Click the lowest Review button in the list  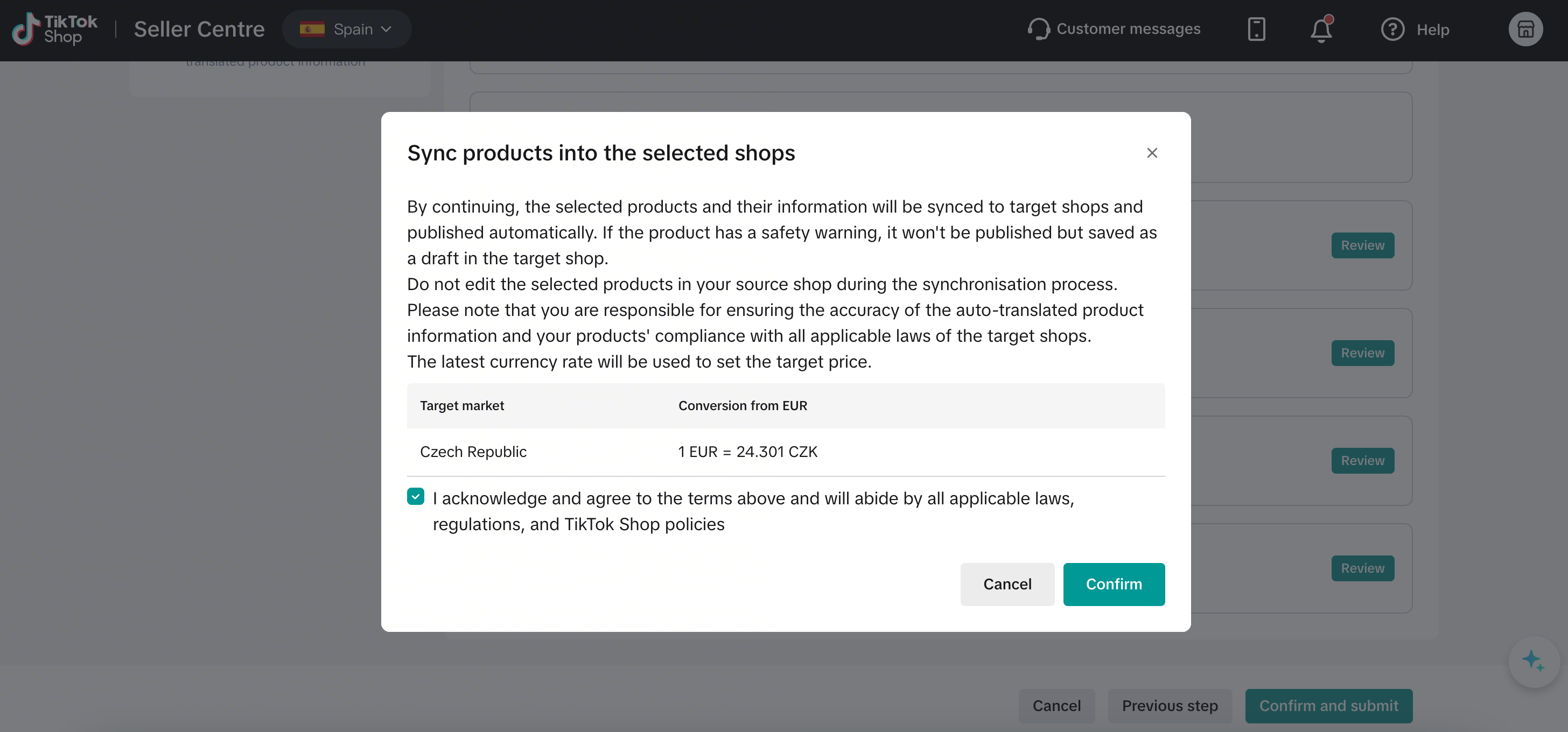point(1363,568)
